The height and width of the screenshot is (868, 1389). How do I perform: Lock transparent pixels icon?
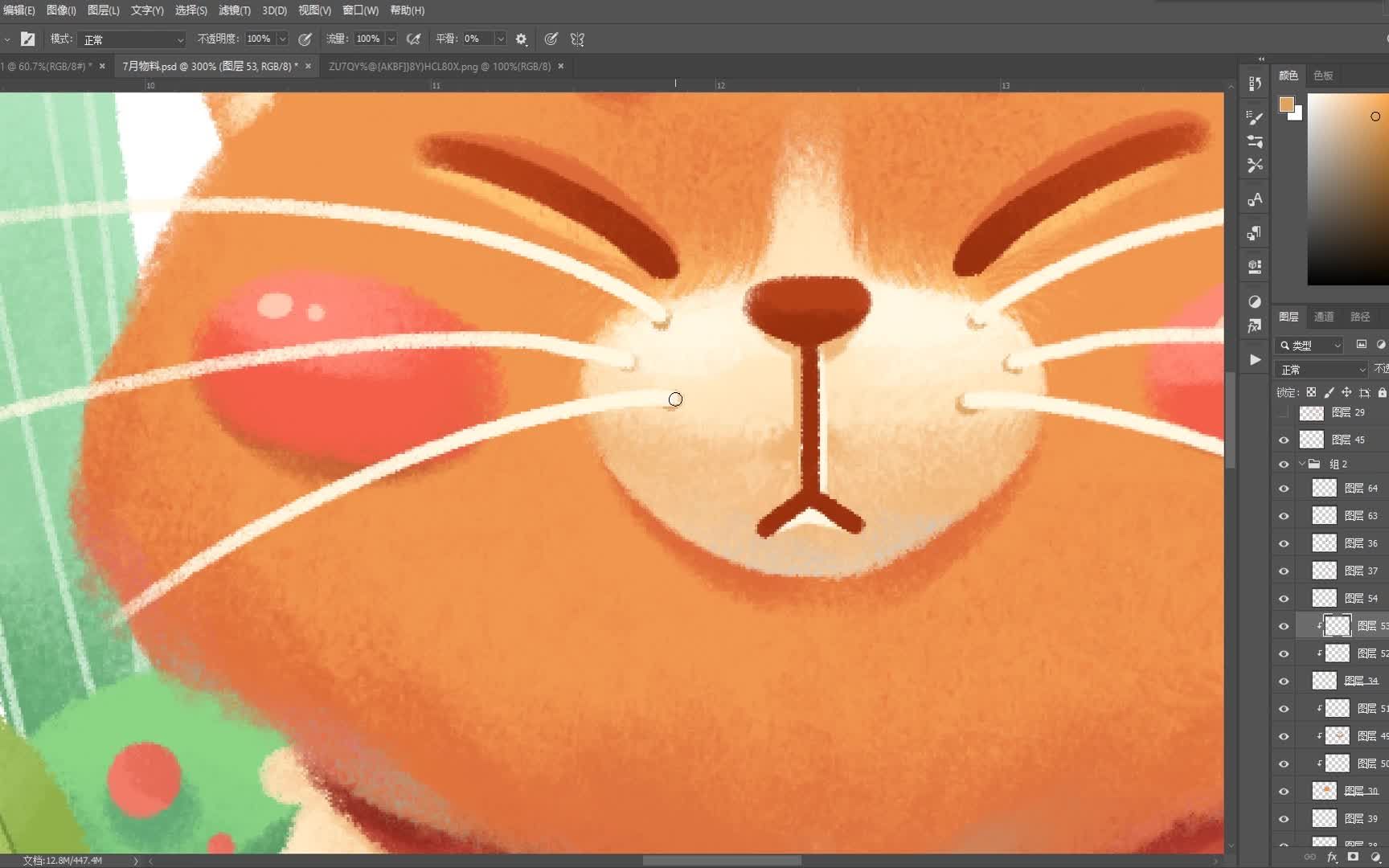(1311, 392)
